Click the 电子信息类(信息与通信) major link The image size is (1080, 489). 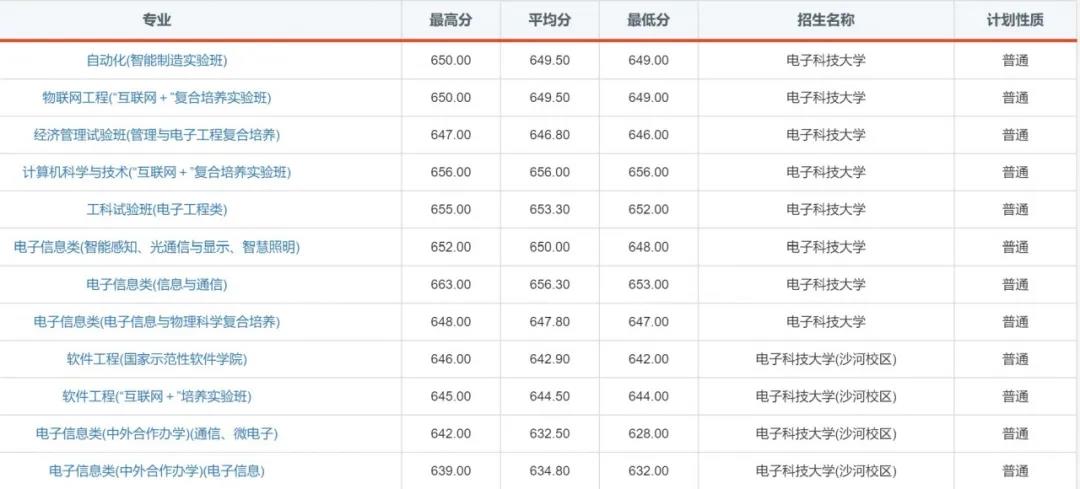click(157, 284)
